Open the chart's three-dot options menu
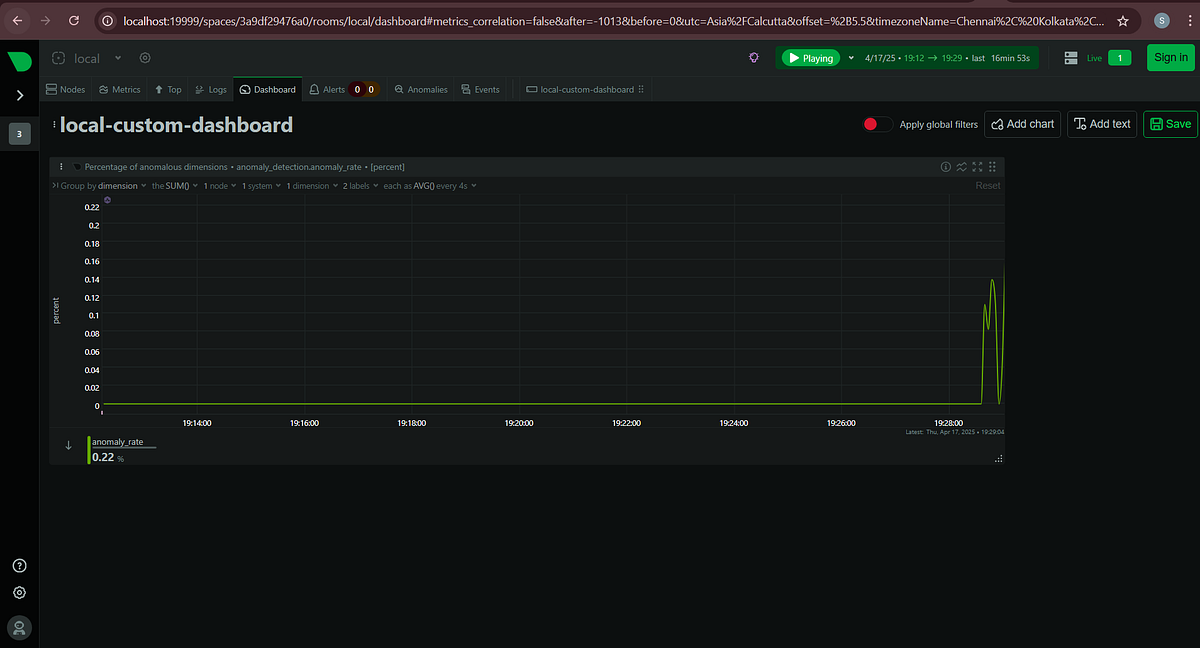The width and height of the screenshot is (1200, 648). 61,166
